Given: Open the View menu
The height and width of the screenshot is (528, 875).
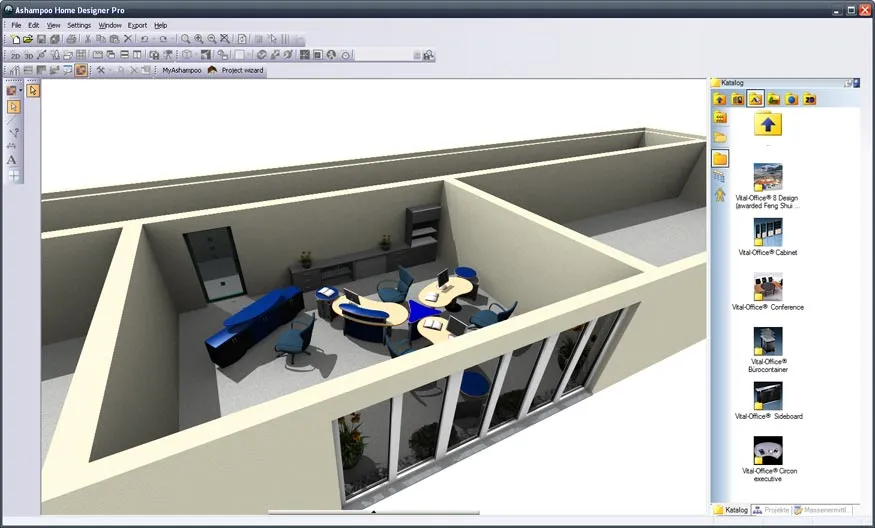Looking at the screenshot, I should point(53,25).
